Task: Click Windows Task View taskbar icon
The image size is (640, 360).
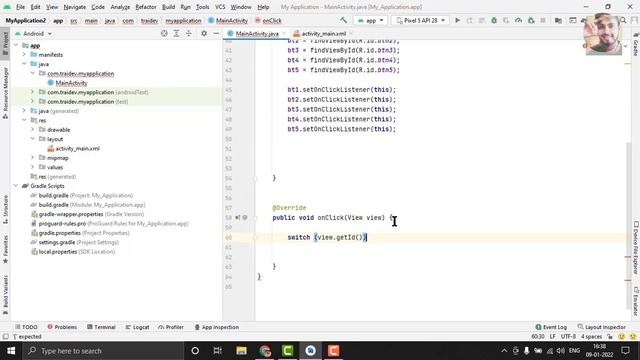Action: (218, 351)
